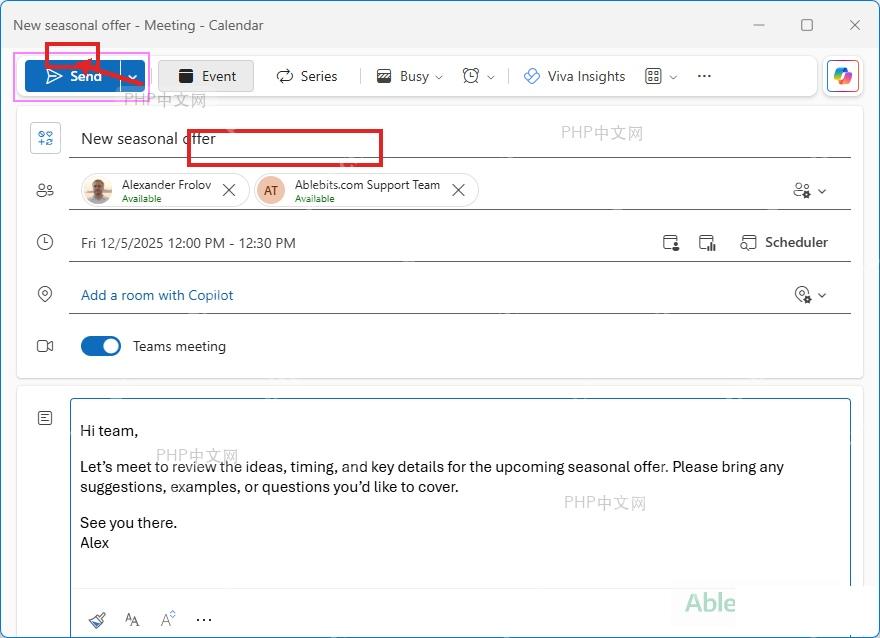
Task: Click the reminder alarm clock icon
Action: [x=471, y=76]
